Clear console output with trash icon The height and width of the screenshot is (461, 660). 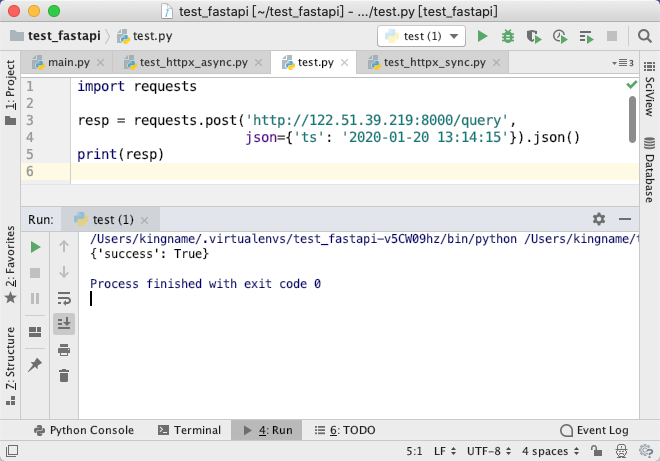pyautogui.click(x=64, y=375)
